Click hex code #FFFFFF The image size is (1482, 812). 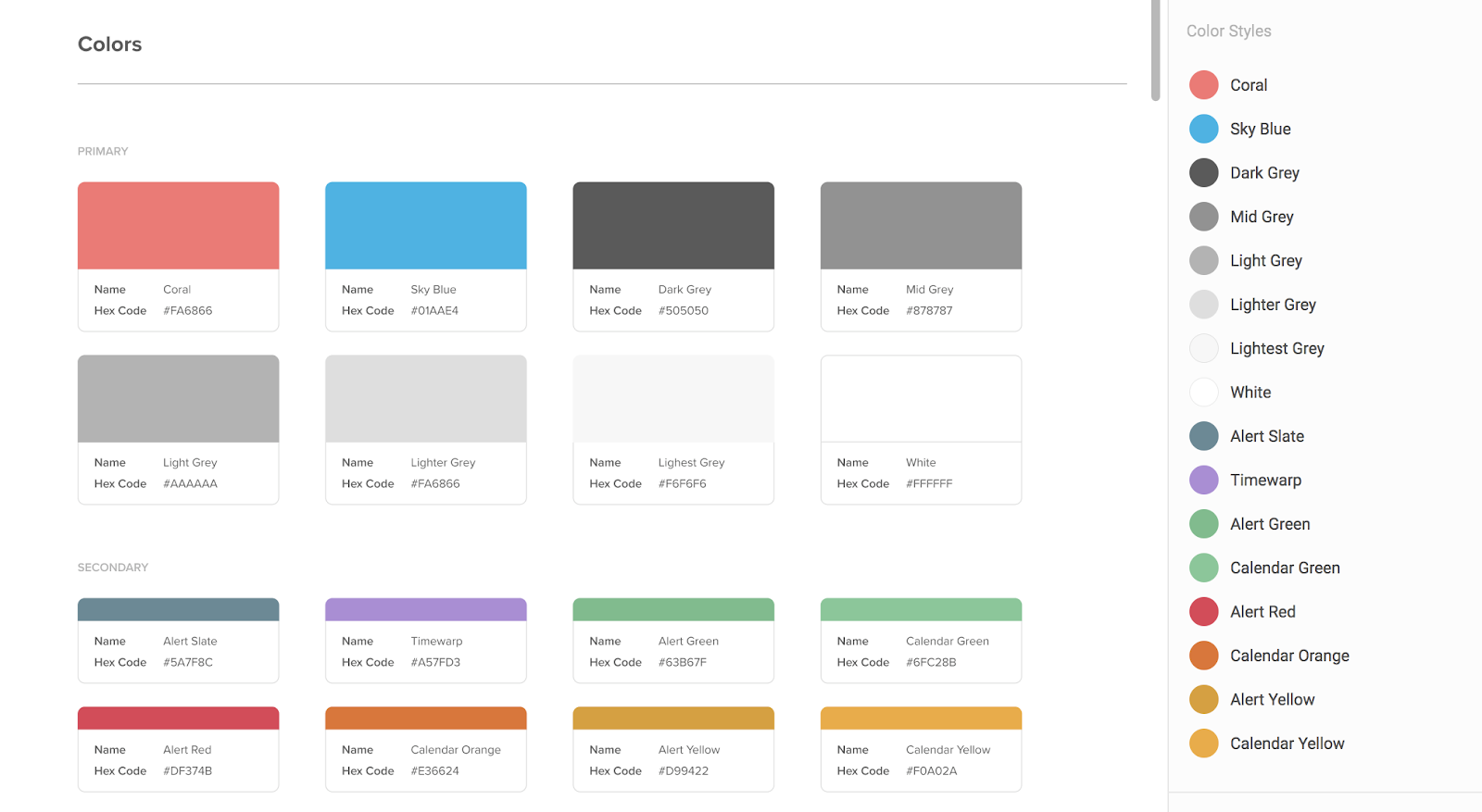pos(929,484)
